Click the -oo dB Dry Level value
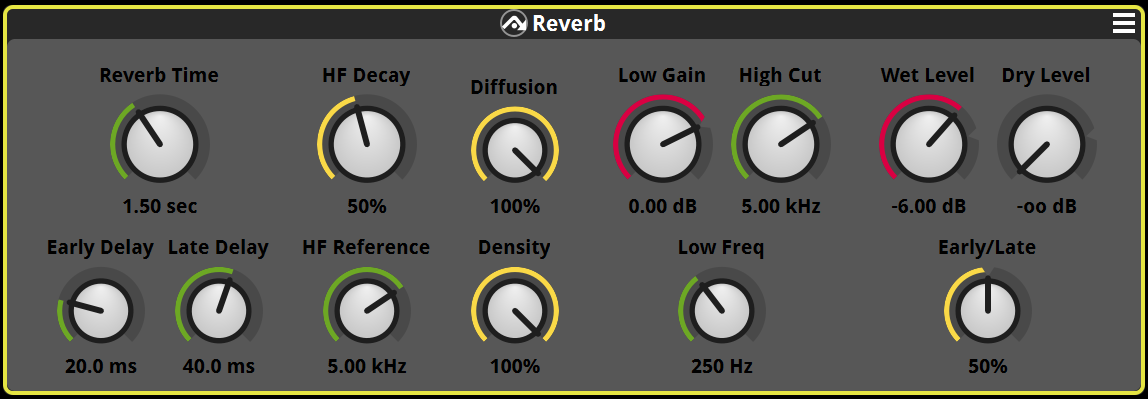The width and height of the screenshot is (1148, 399). 1047,206
